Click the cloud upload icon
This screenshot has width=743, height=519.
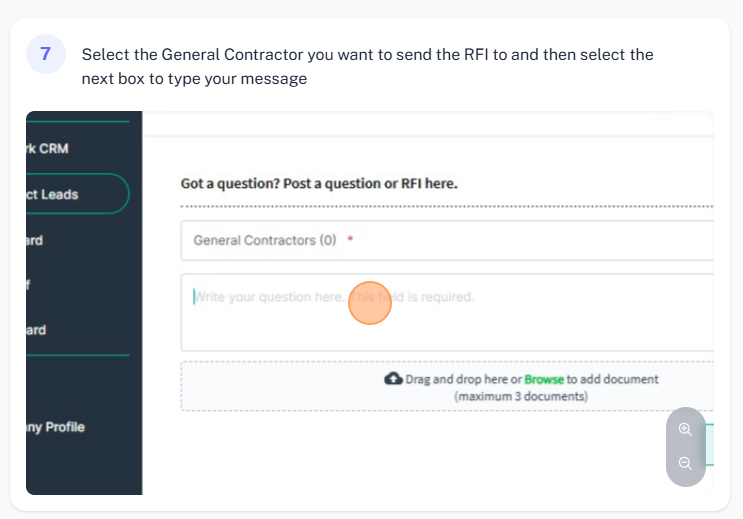pos(393,378)
